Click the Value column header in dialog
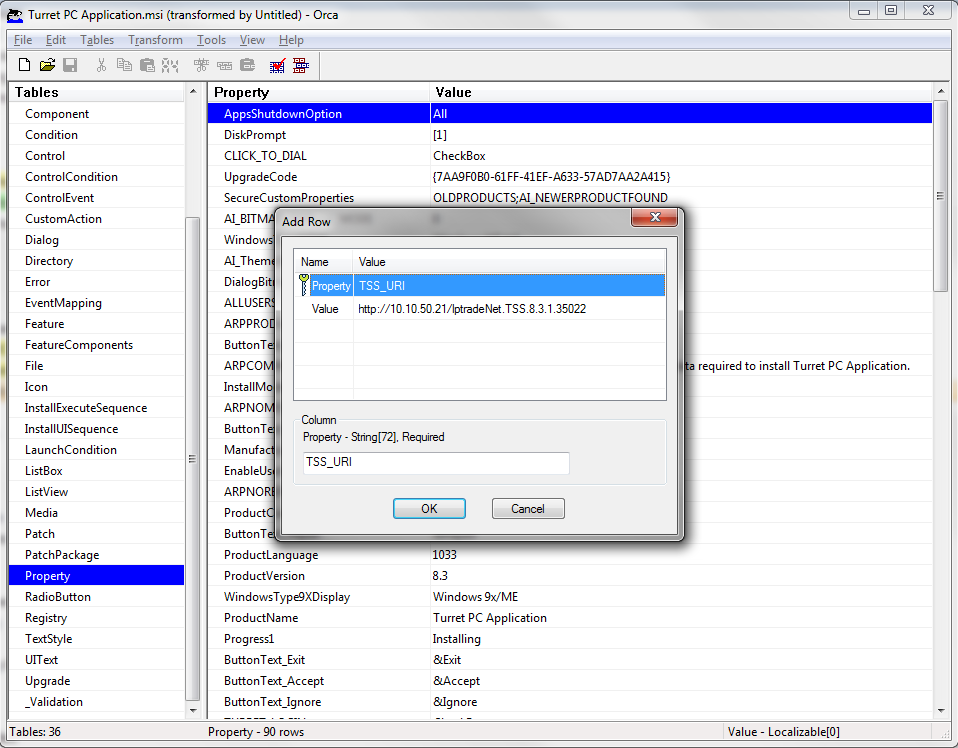958x748 pixels. [508, 262]
